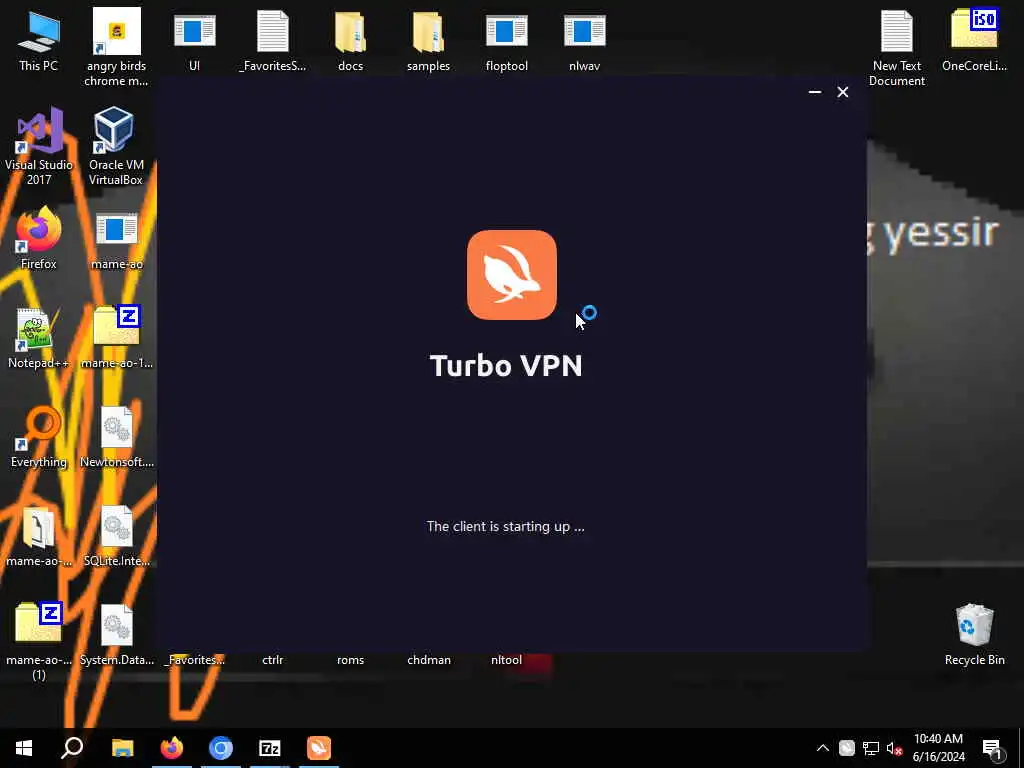Select the SQLite.Inte DLL file icon
The width and height of the screenshot is (1024, 768).
tap(116, 536)
